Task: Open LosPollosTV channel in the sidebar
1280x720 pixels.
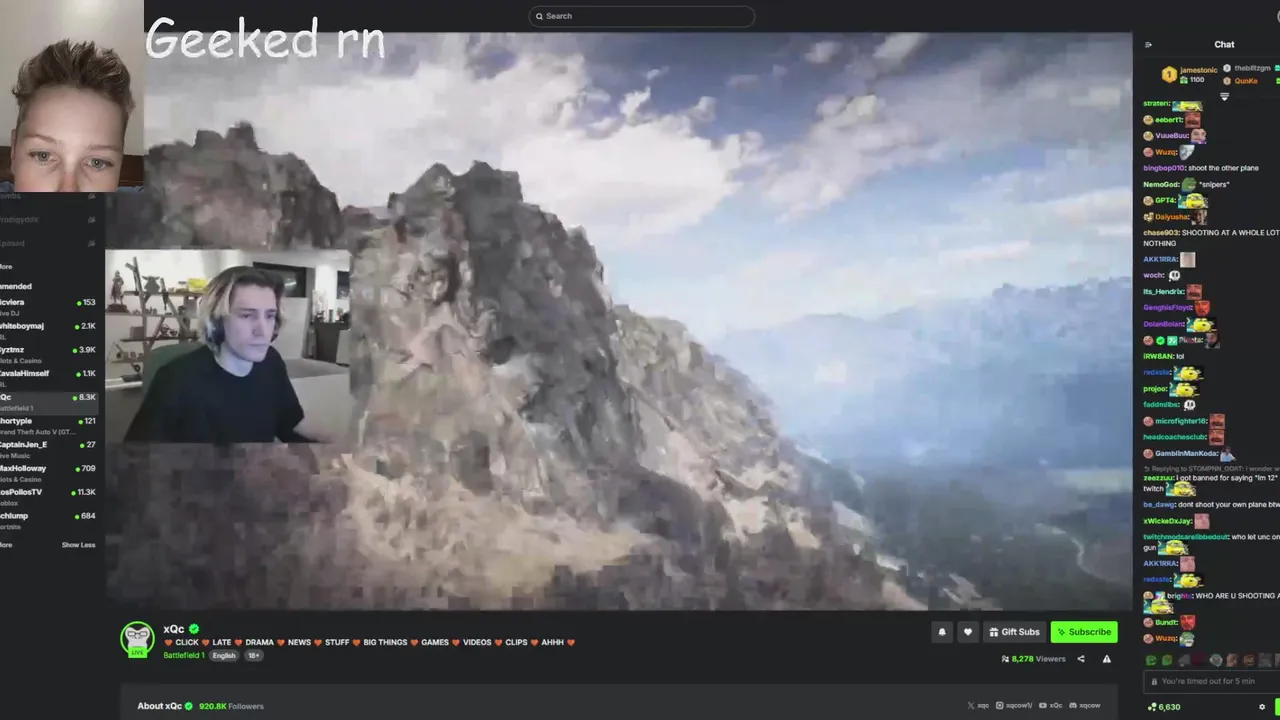Action: (x=48, y=497)
